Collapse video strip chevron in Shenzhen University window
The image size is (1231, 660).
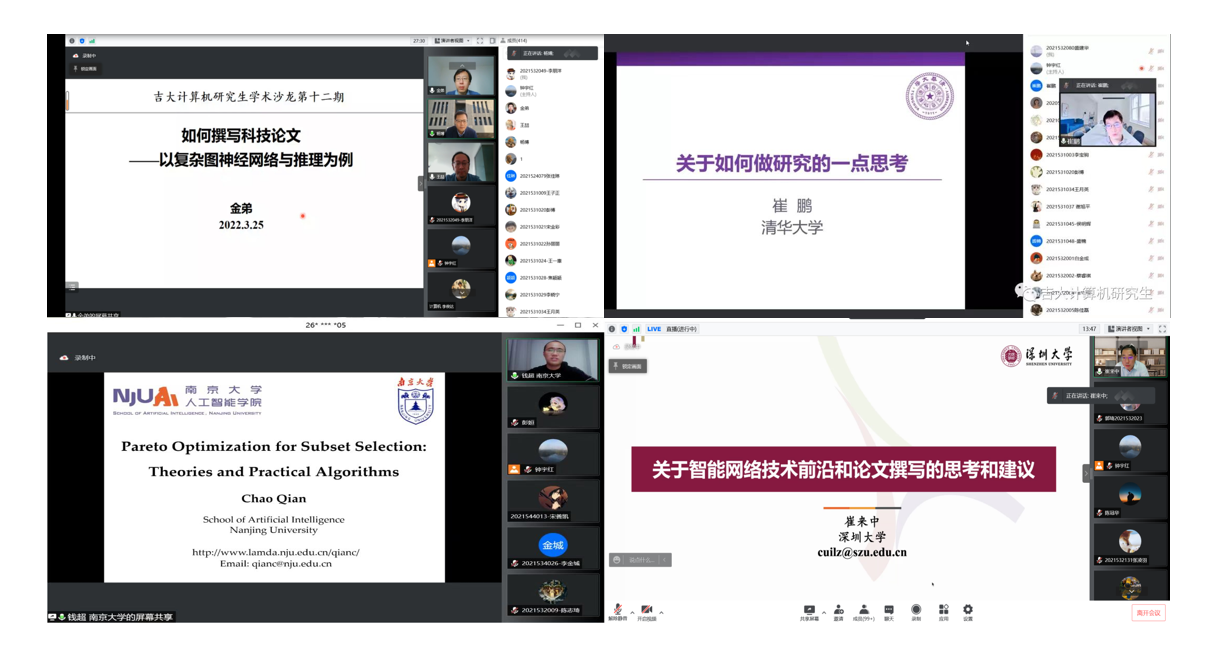(1087, 473)
